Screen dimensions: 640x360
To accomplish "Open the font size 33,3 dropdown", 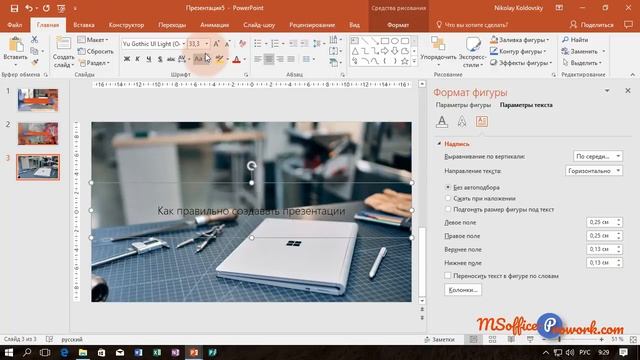I will (207, 44).
